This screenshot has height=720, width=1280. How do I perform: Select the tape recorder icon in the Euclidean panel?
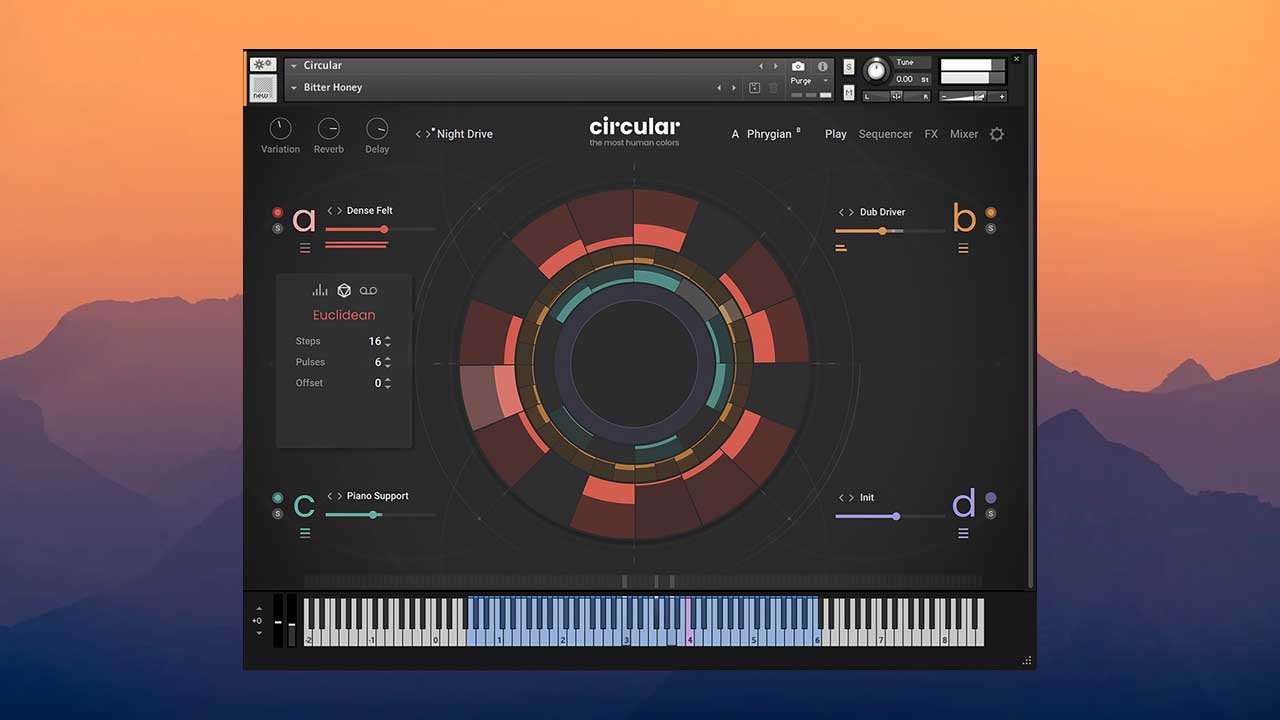click(x=368, y=290)
